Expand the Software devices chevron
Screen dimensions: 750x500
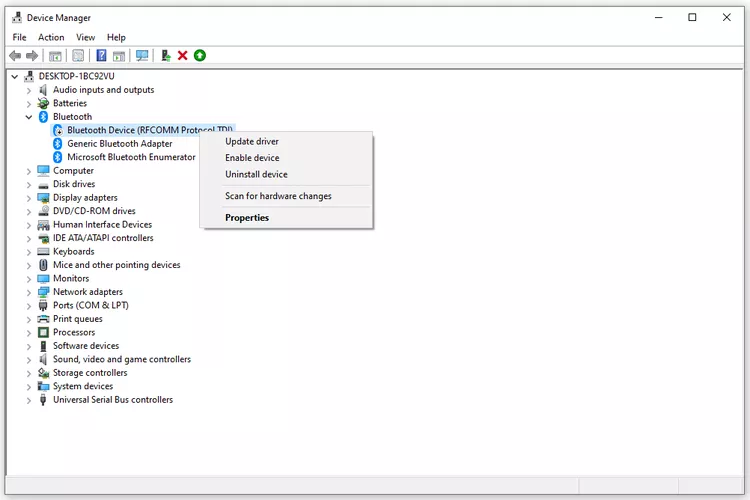pyautogui.click(x=29, y=346)
